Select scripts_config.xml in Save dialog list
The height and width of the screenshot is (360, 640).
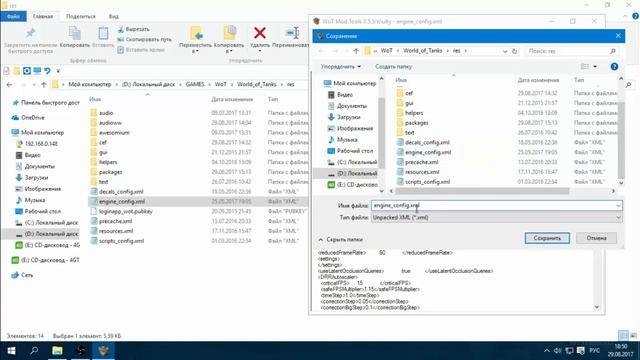pos(427,182)
